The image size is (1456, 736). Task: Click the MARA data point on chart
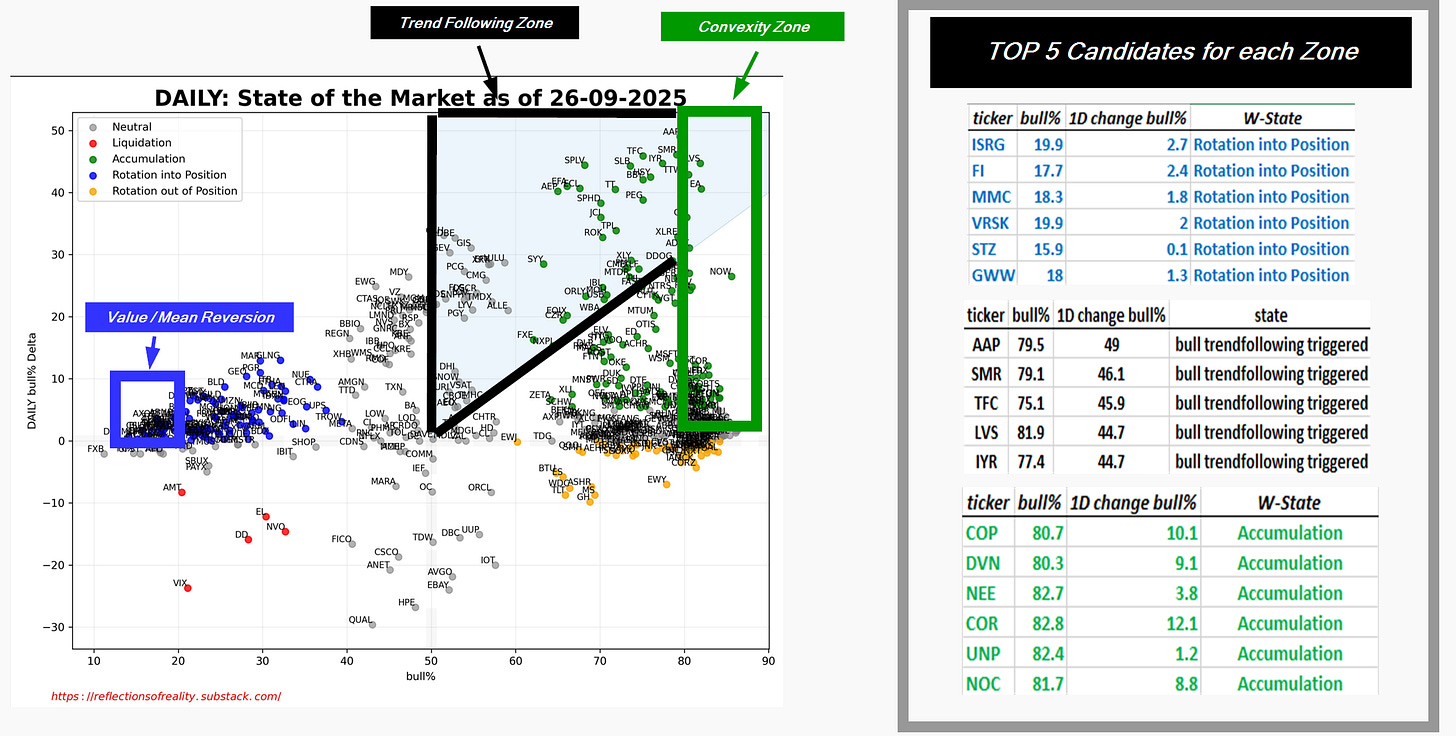point(396,486)
